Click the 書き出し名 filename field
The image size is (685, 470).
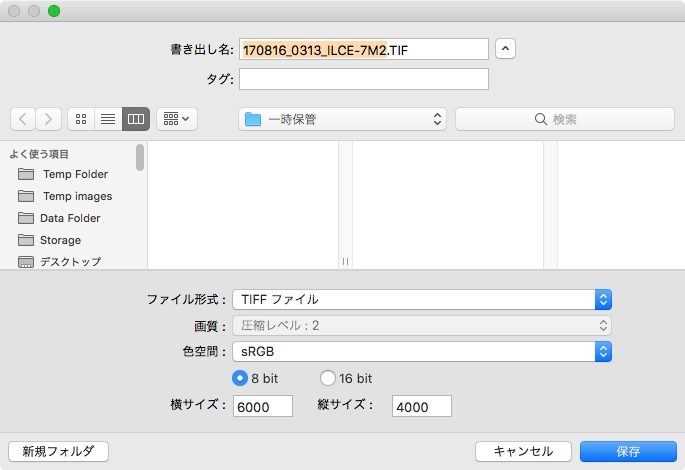point(363,49)
